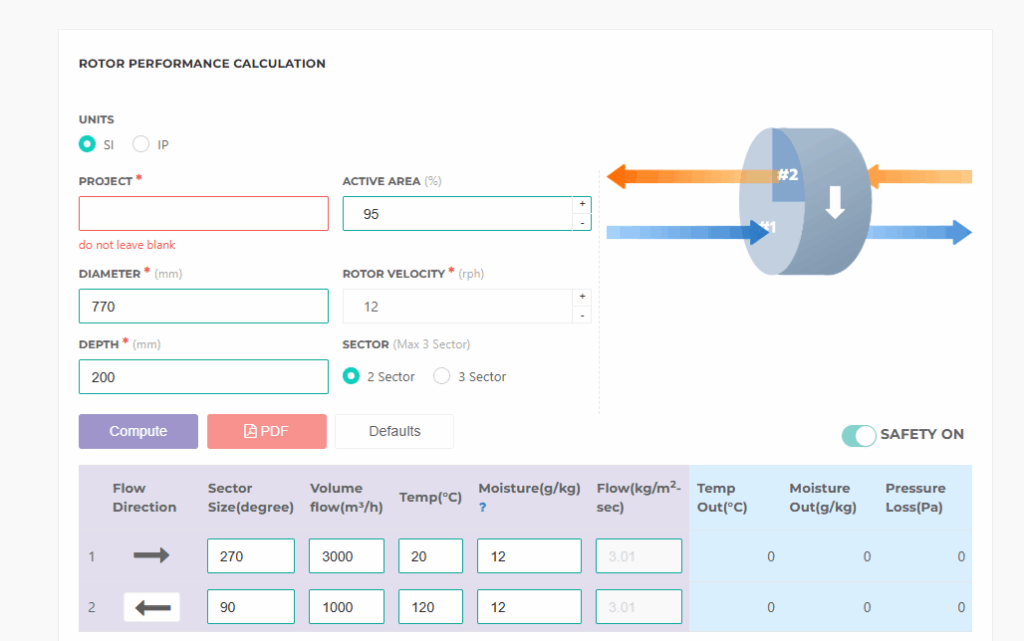Click the Volume flow(m³/h) column header
The width and height of the screenshot is (1024, 641).
[x=346, y=497]
